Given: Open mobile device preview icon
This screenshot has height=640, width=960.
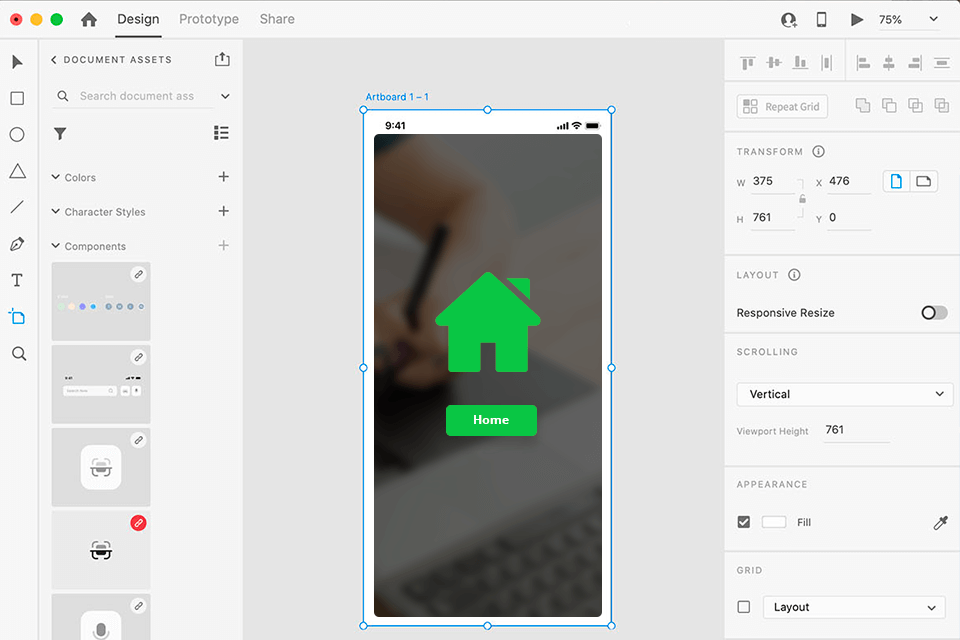Looking at the screenshot, I should coord(822,20).
